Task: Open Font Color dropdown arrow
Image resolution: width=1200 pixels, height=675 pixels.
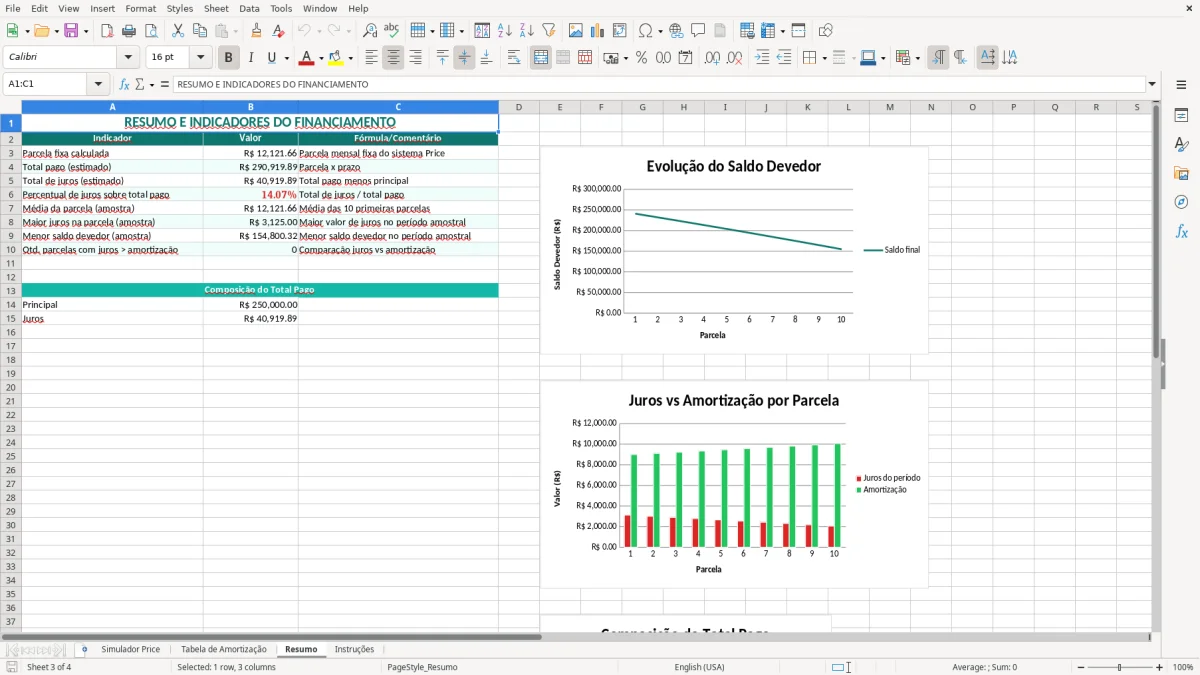Action: click(x=321, y=58)
